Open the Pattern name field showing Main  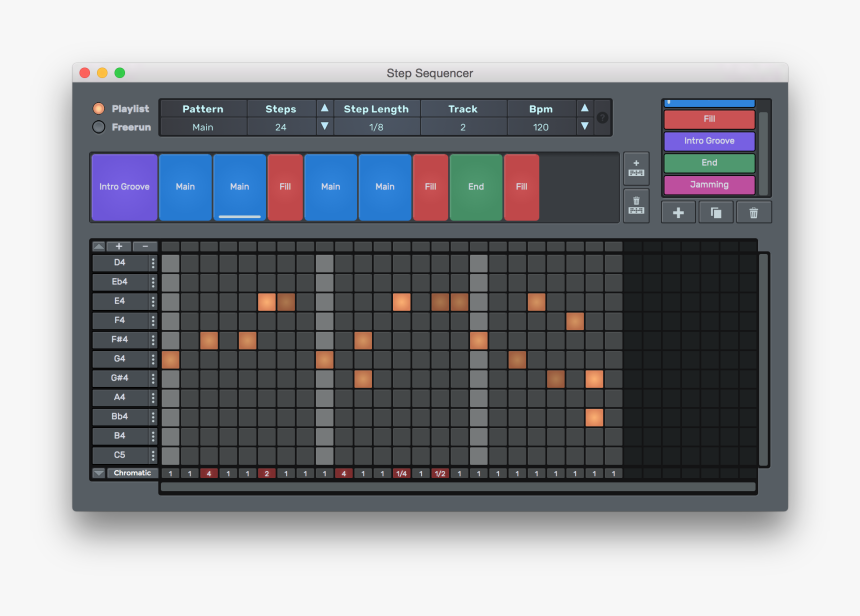tap(202, 127)
